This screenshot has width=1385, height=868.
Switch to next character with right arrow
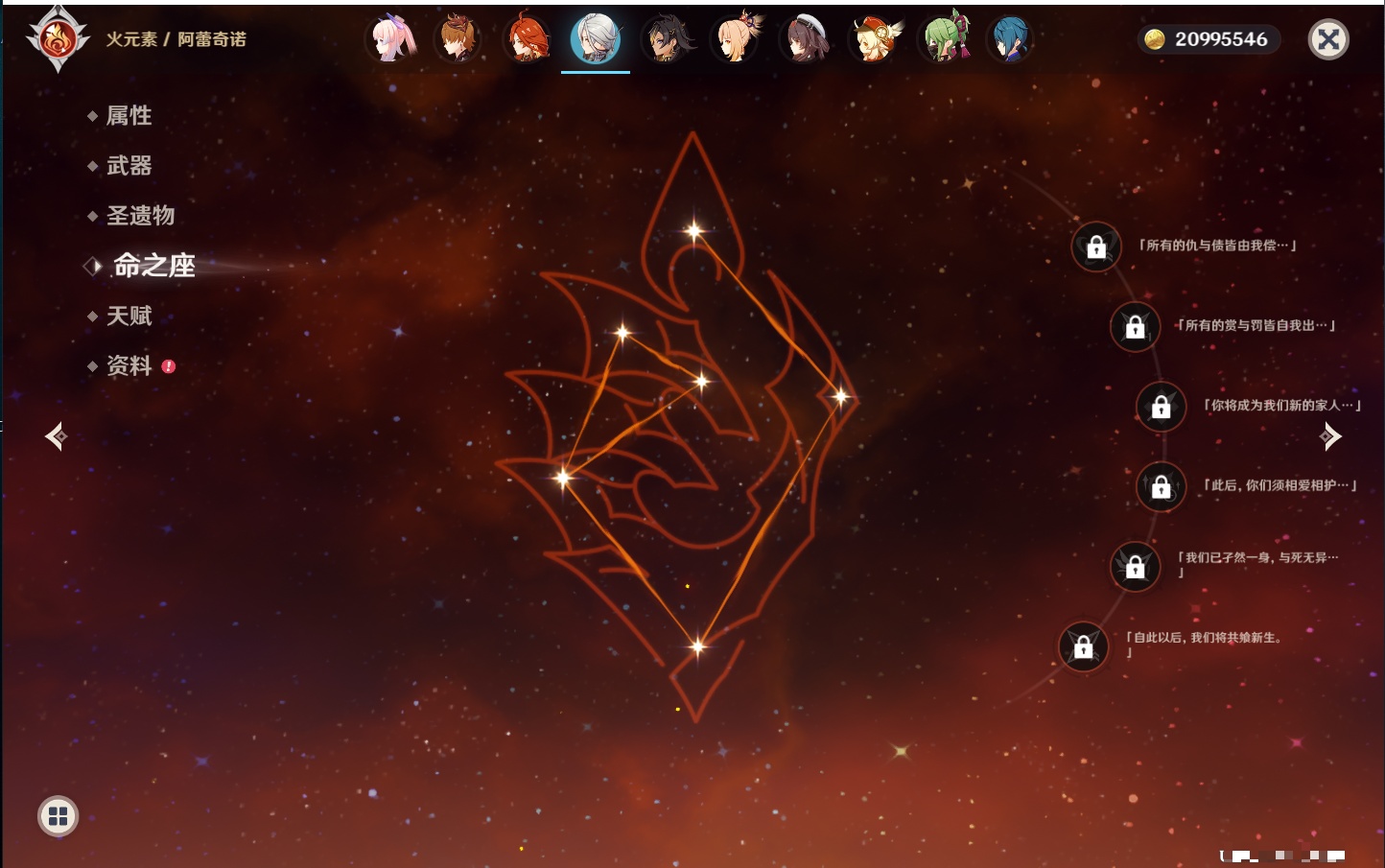(1330, 436)
